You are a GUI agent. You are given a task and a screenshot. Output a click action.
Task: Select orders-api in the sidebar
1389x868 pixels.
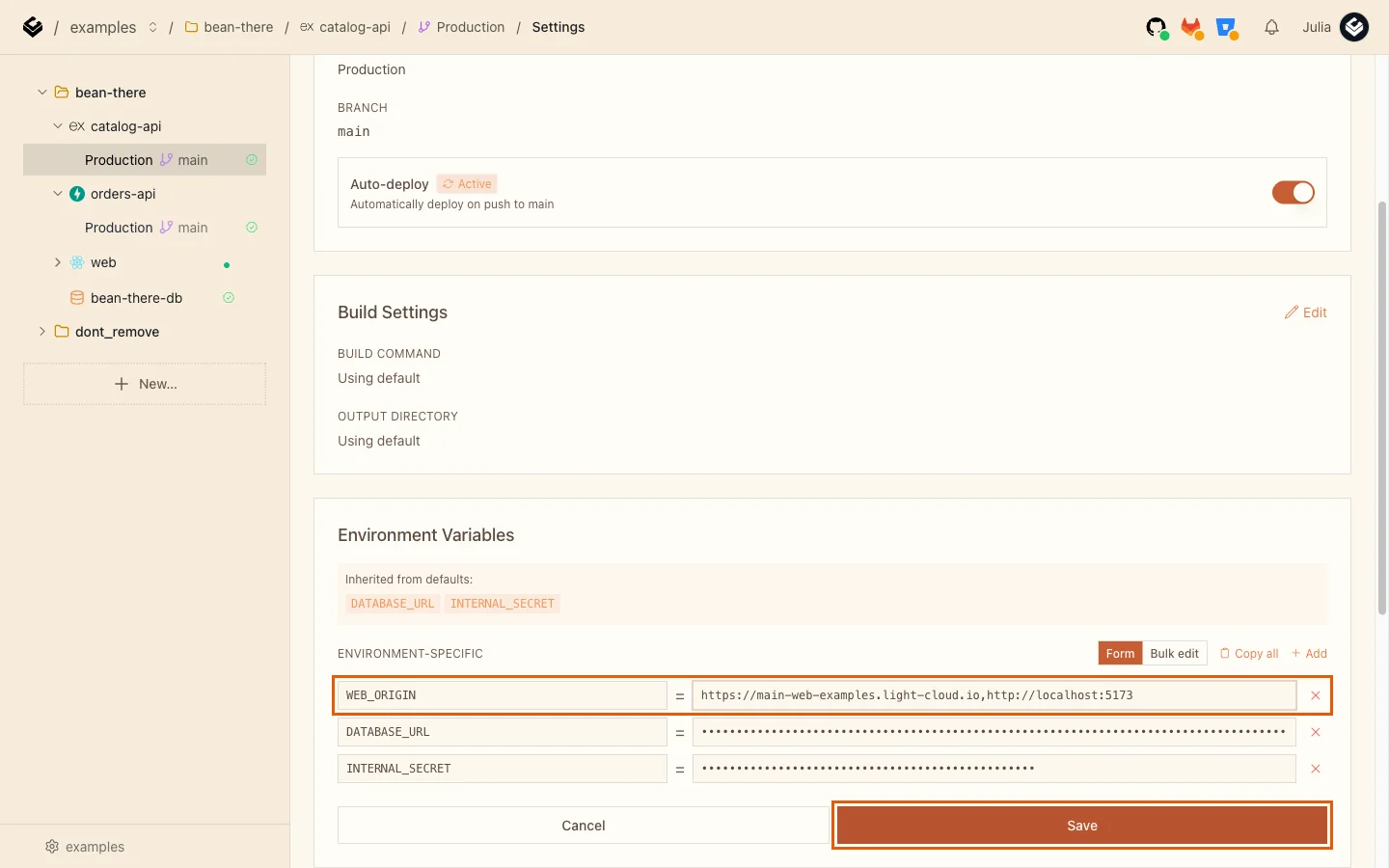(x=123, y=194)
